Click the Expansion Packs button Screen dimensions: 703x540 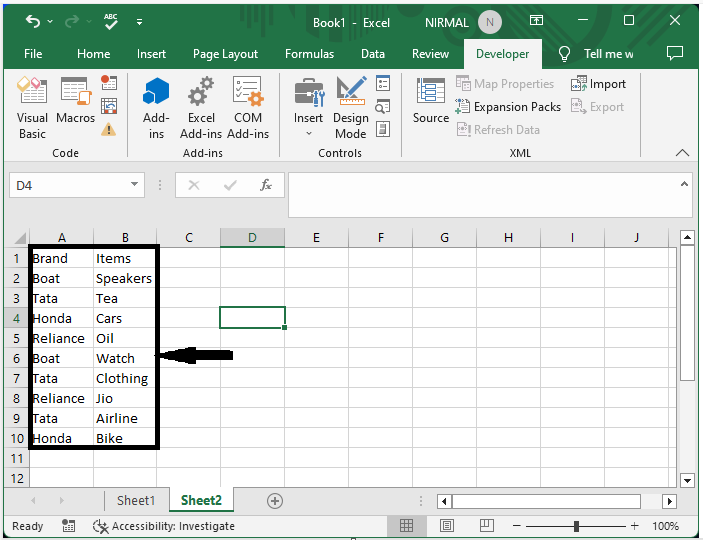(x=508, y=107)
